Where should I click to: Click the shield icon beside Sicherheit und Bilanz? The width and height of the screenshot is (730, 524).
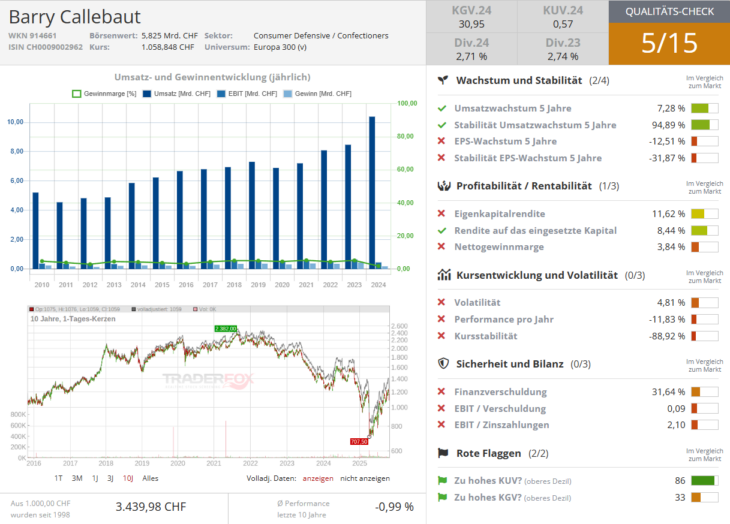coord(442,364)
